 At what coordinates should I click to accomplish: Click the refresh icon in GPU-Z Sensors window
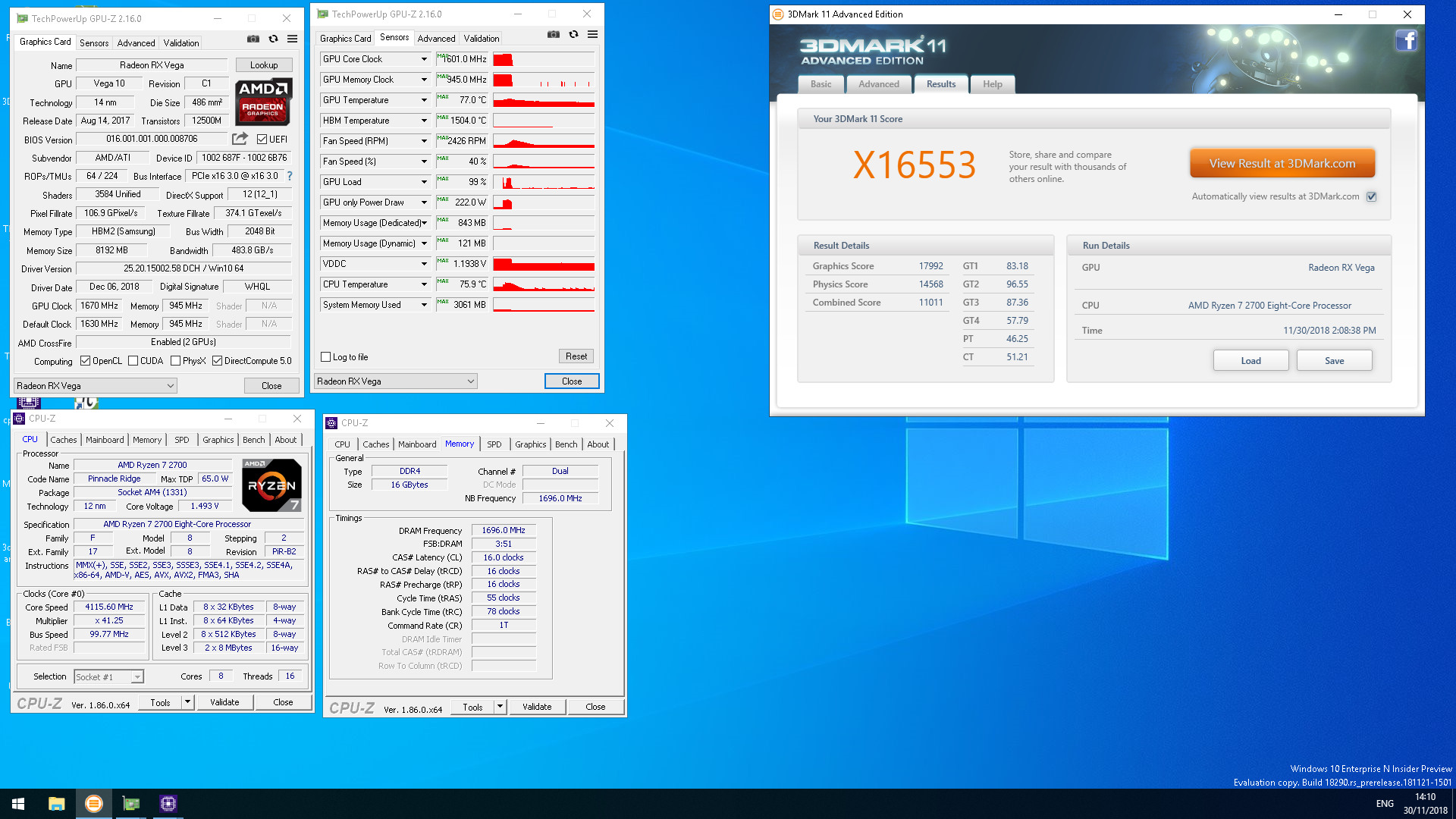[x=573, y=34]
